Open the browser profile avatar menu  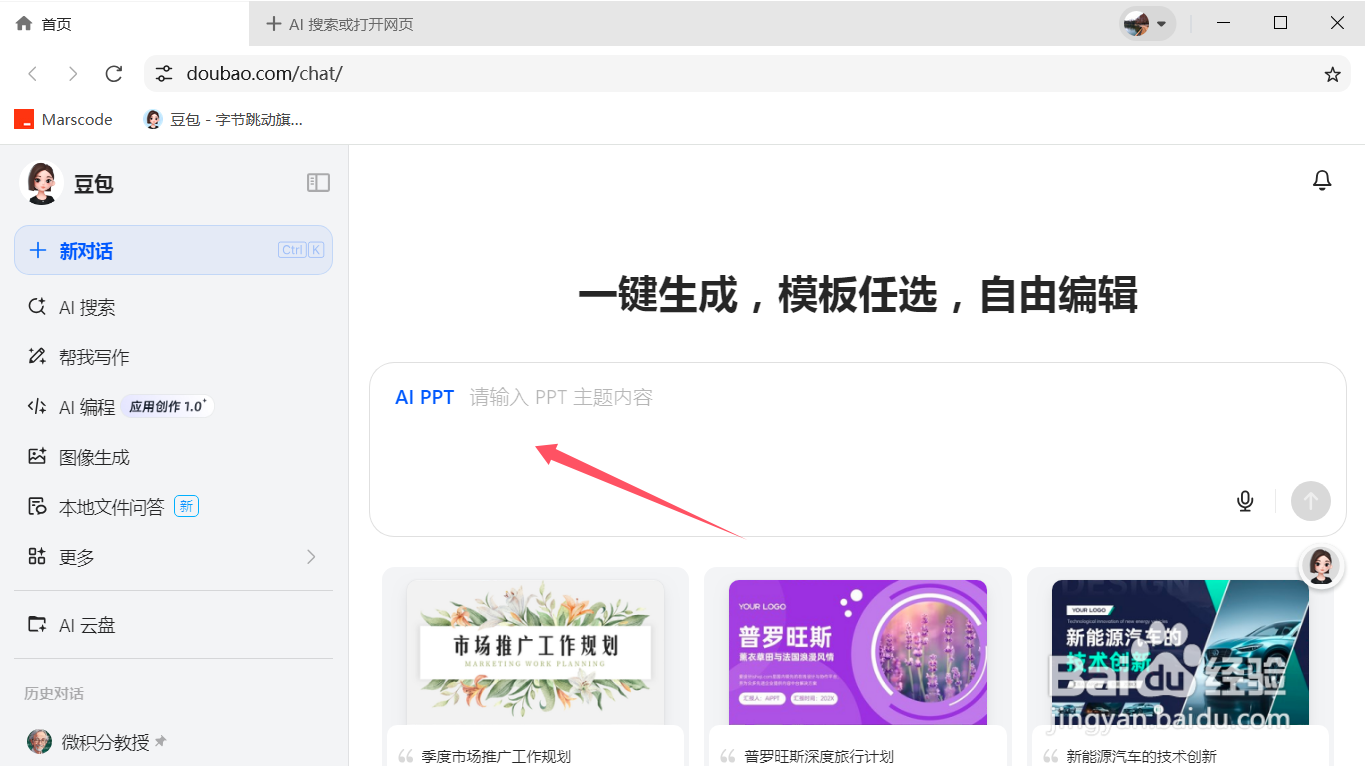pyautogui.click(x=1147, y=23)
